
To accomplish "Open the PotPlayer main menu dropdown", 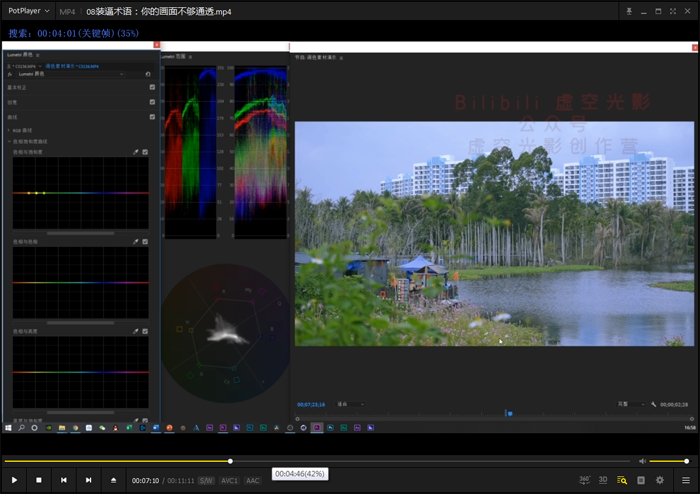I will pyautogui.click(x=29, y=11).
